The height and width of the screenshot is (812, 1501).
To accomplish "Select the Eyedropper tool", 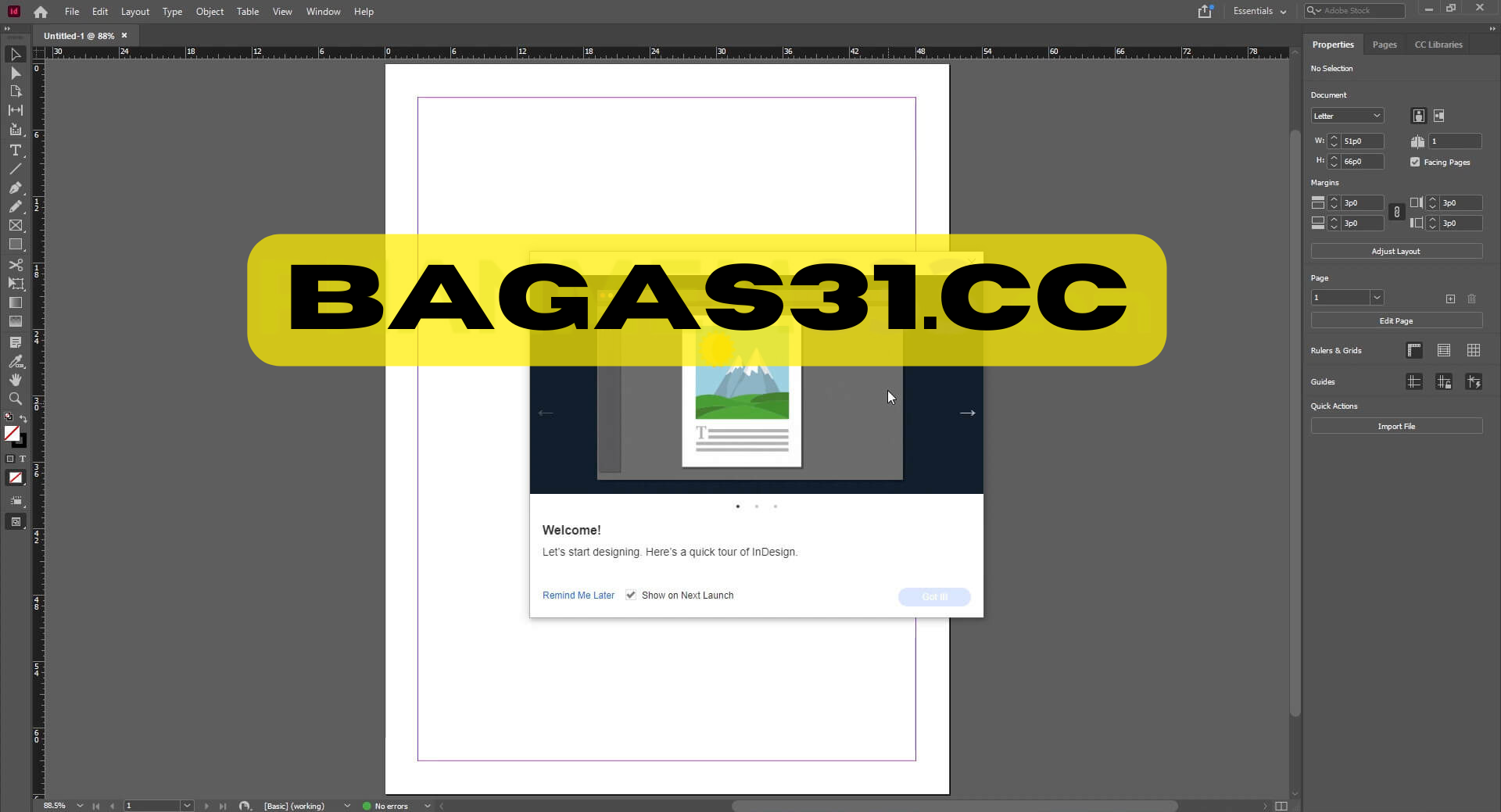I will (15, 361).
